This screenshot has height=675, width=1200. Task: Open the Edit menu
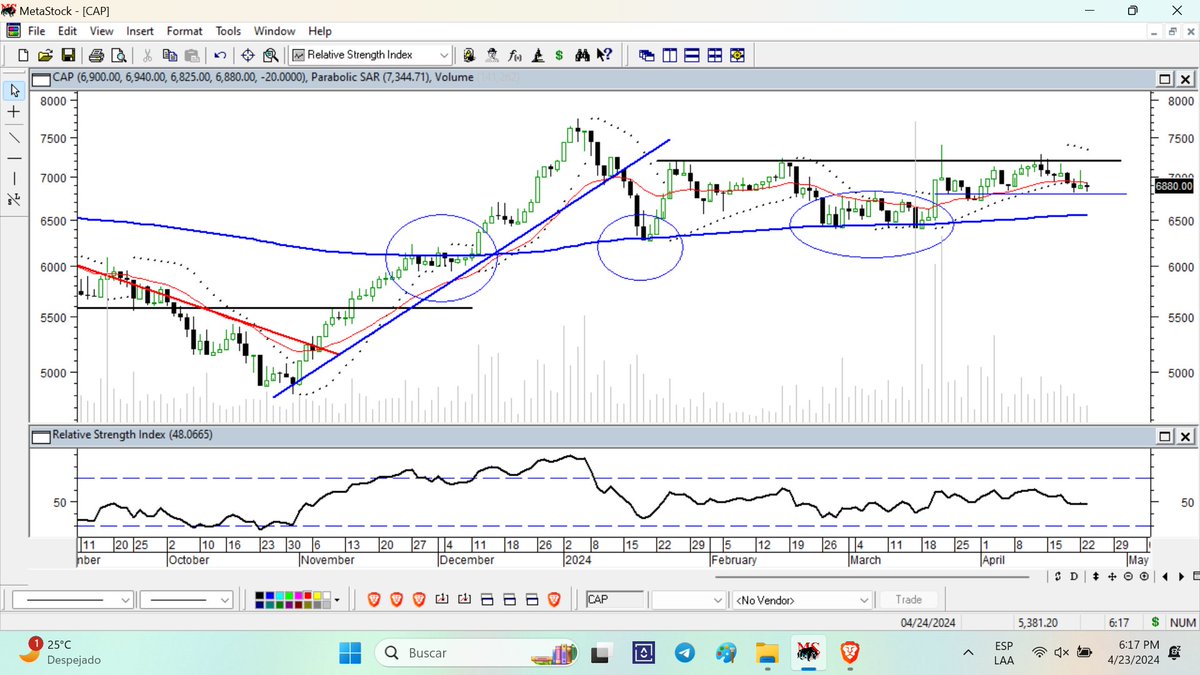point(67,31)
